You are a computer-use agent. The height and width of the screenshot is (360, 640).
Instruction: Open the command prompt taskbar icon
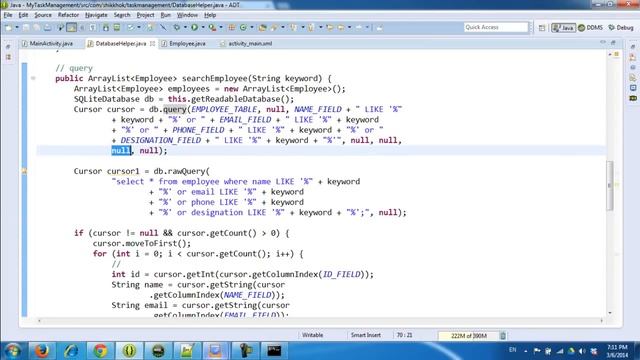(274, 351)
